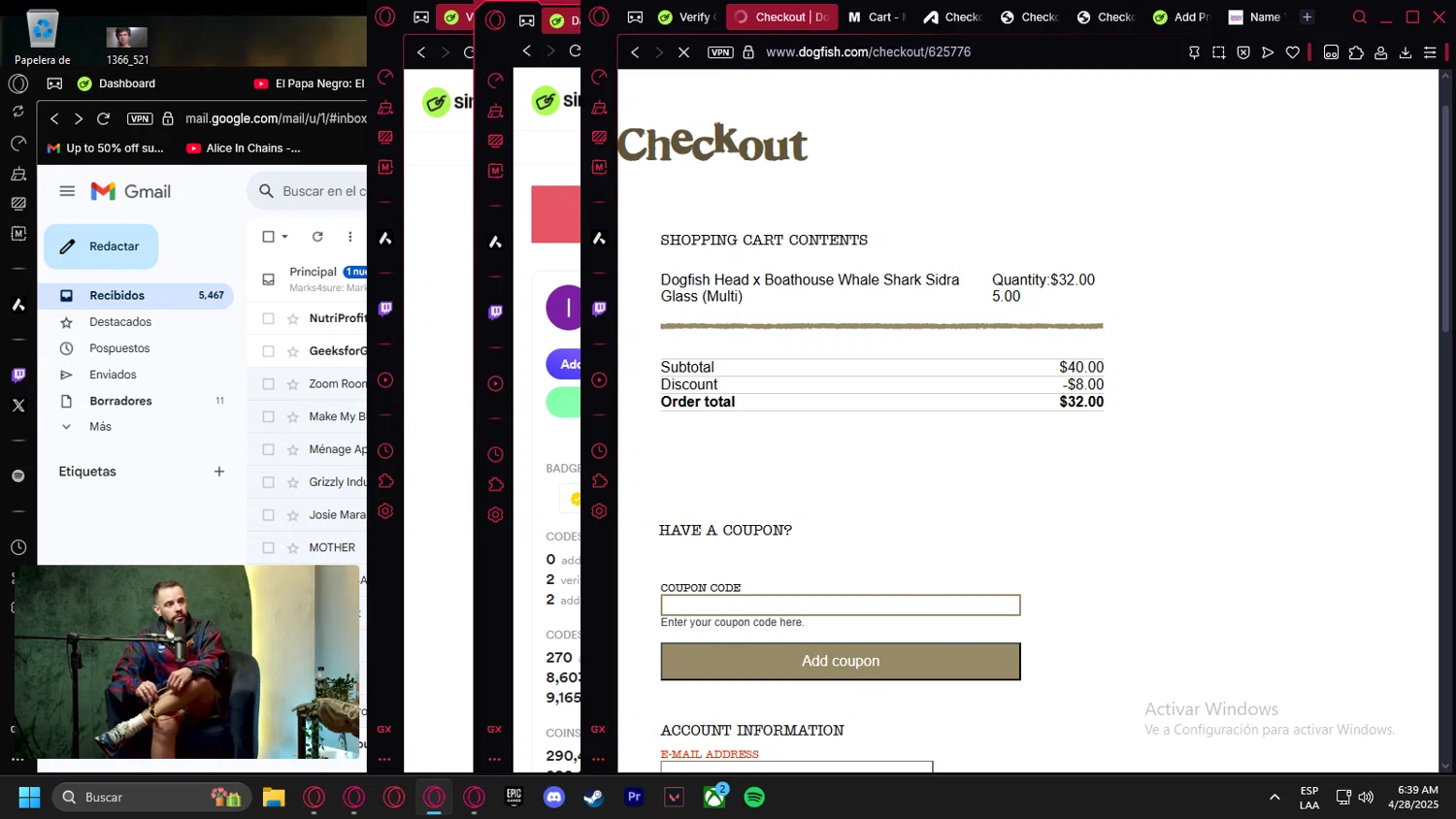
Task: Tick the Zoom Room email checkbox
Action: coord(269,384)
